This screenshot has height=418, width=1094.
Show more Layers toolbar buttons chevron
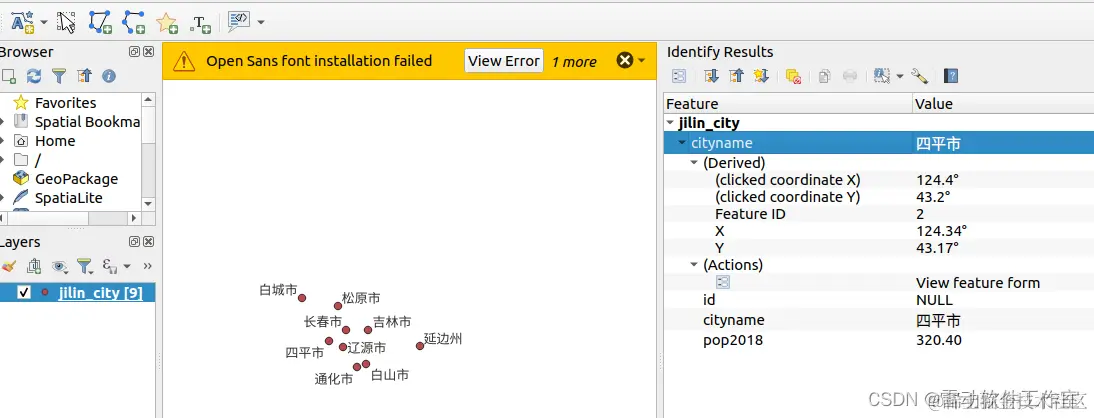147,266
